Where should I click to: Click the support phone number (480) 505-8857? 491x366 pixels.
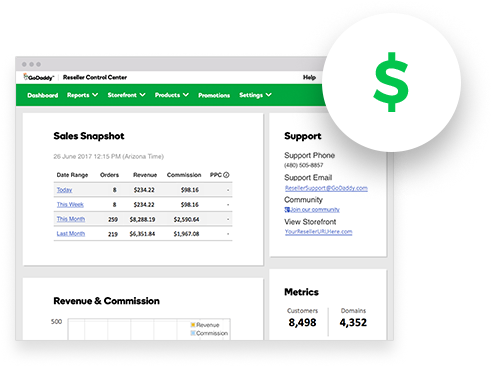pos(304,165)
